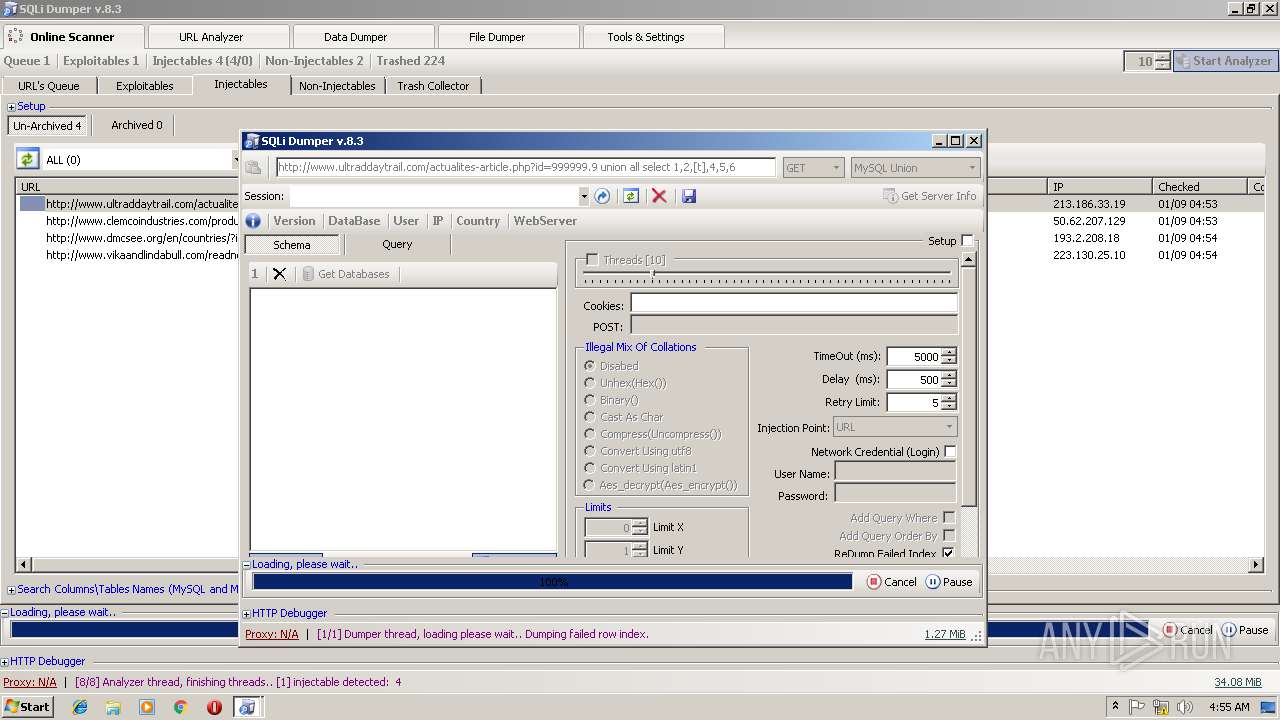The width and height of the screenshot is (1280, 720).
Task: Click the SQLi Dumper taskbar icon
Action: coord(247,707)
